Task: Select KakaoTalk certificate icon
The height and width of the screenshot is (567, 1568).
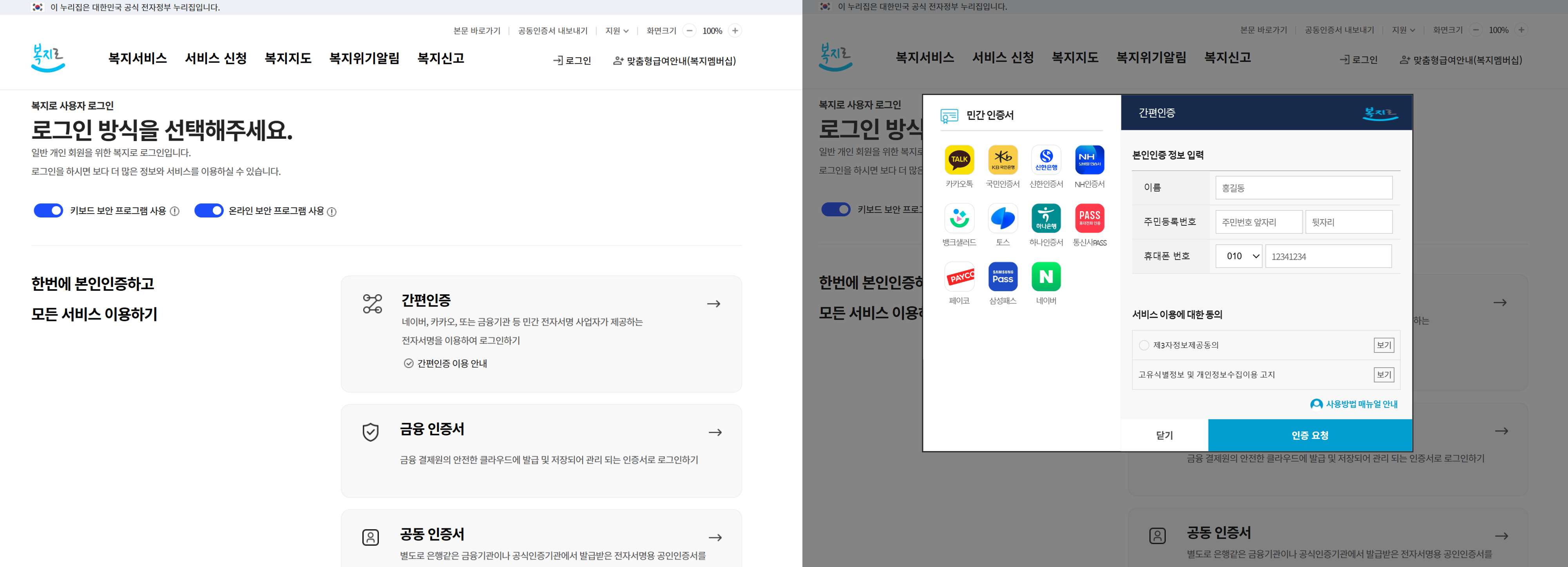Action: [959, 159]
